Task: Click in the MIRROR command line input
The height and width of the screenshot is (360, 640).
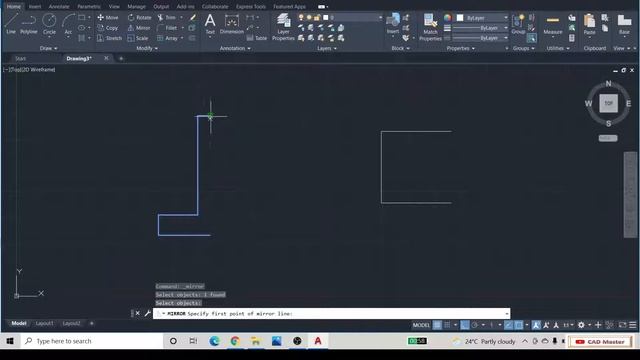Action: (x=331, y=313)
